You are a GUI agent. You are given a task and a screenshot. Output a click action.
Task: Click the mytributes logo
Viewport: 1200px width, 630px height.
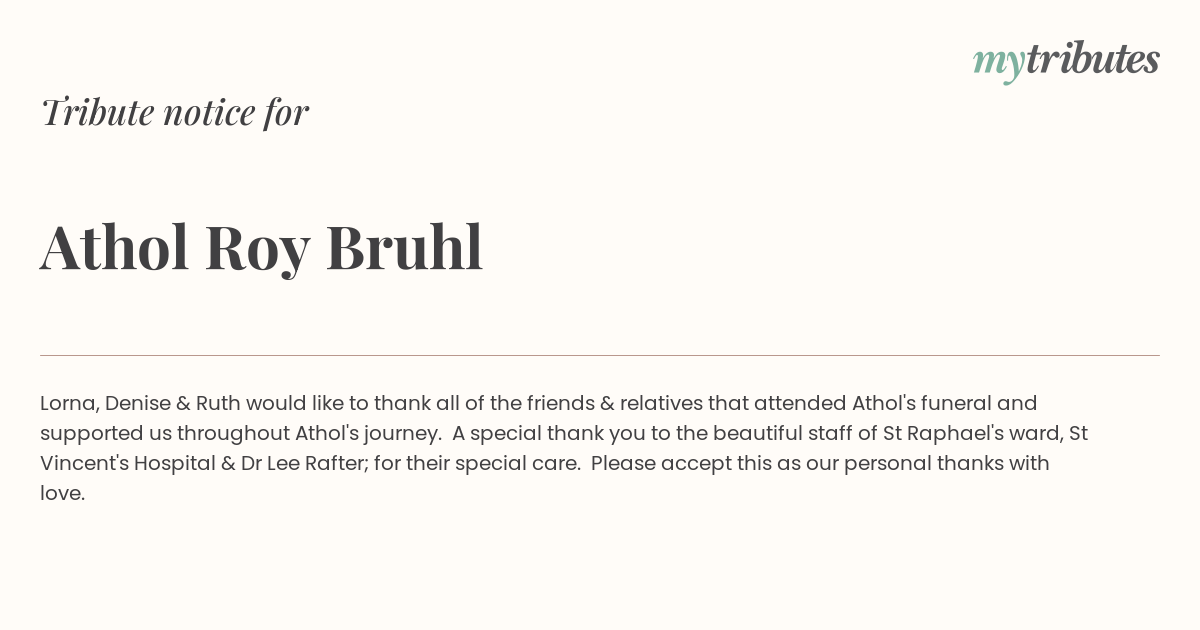1066,61
